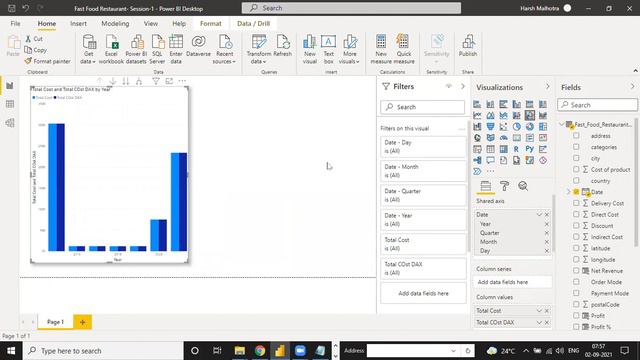Viewport: 640px width, 360px height.
Task: Create a New measure
Action: pos(381,50)
